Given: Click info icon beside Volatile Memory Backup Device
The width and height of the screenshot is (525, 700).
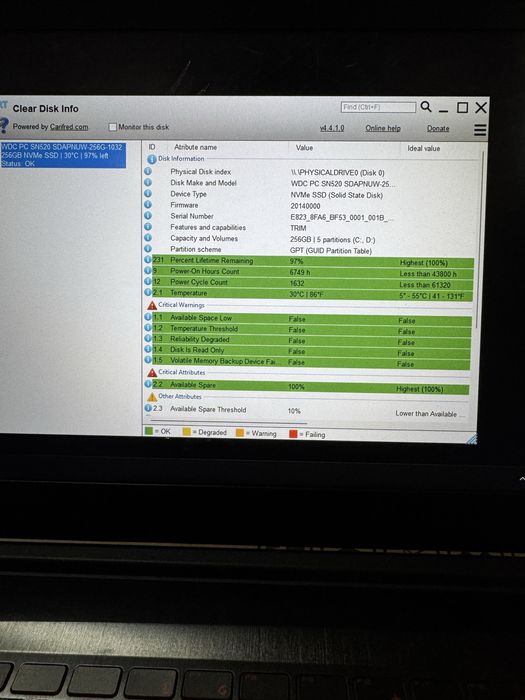Looking at the screenshot, I should [x=148, y=359].
